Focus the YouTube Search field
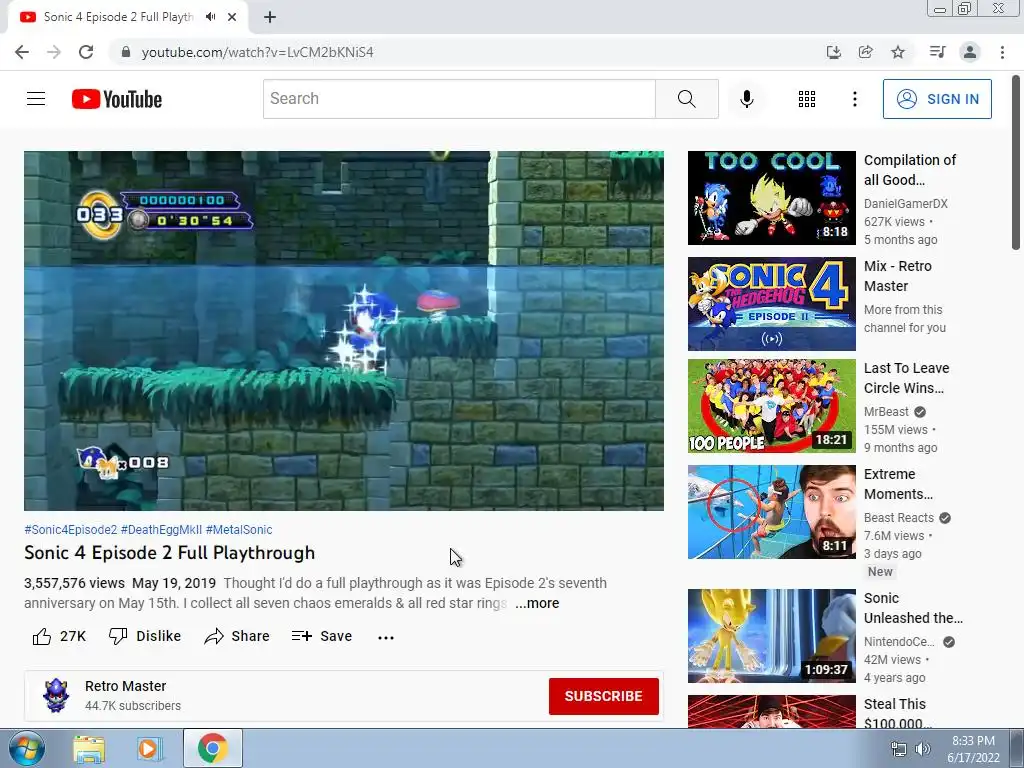 [459, 99]
